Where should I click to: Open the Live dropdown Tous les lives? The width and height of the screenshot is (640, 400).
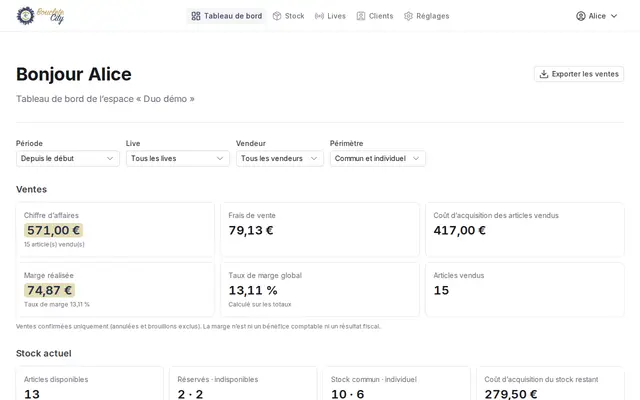(178, 158)
